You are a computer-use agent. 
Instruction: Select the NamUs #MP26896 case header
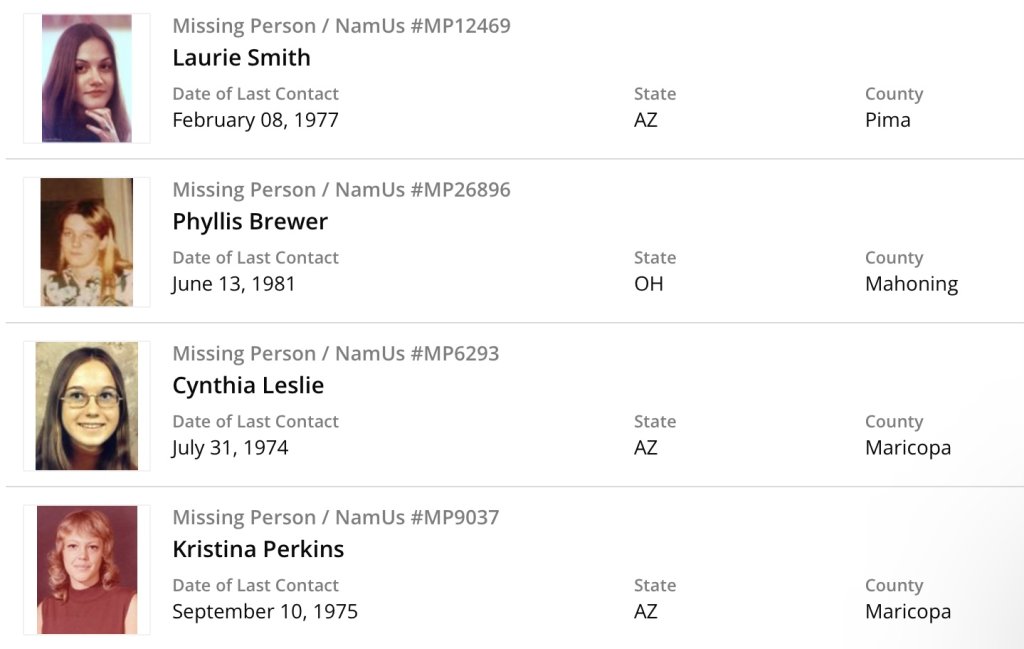pyautogui.click(x=341, y=190)
